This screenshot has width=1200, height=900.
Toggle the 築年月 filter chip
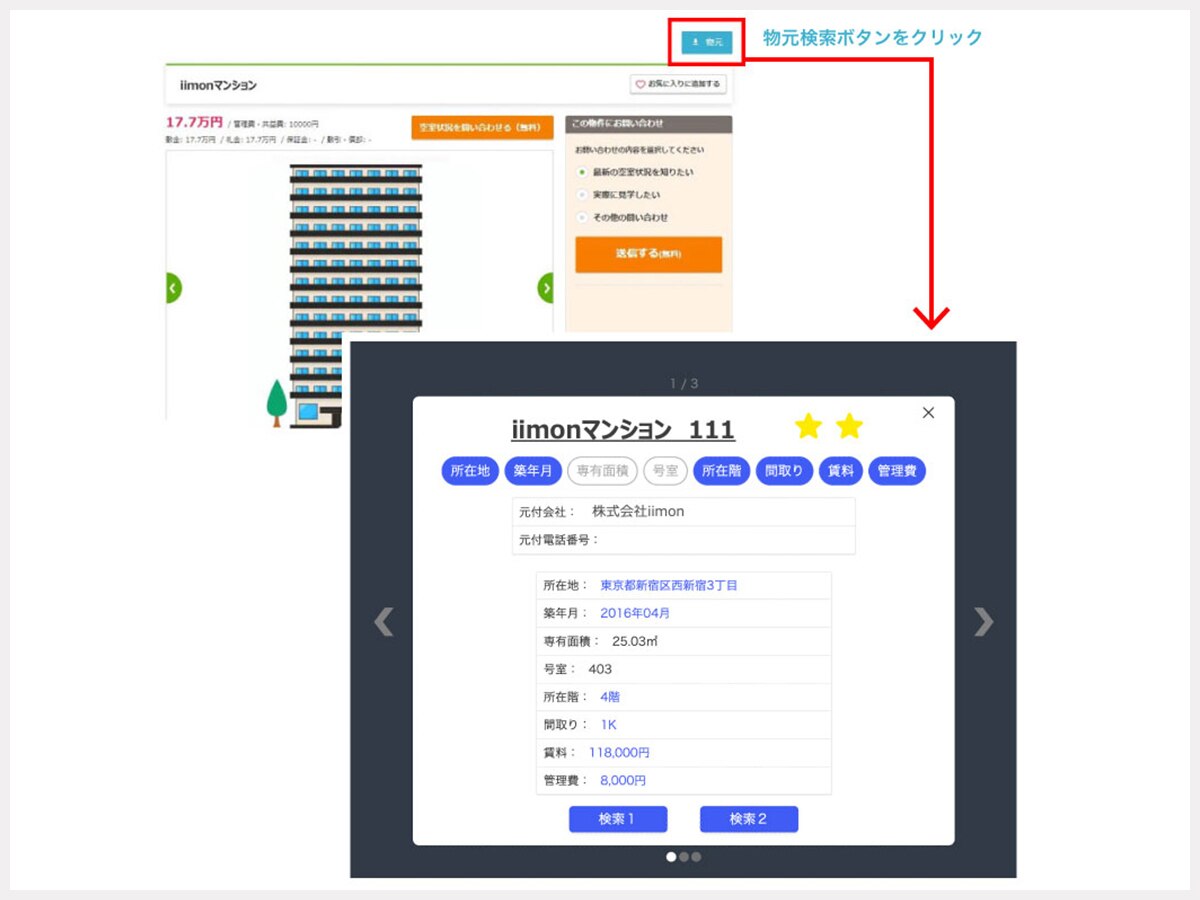click(x=533, y=471)
